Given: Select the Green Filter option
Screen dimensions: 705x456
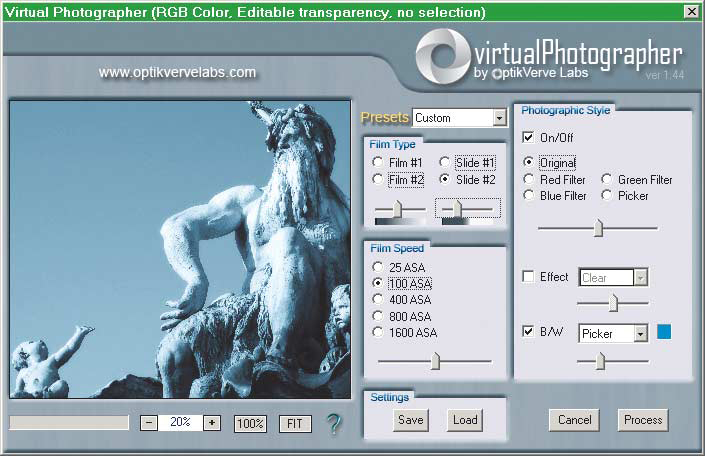Looking at the screenshot, I should tap(637, 179).
